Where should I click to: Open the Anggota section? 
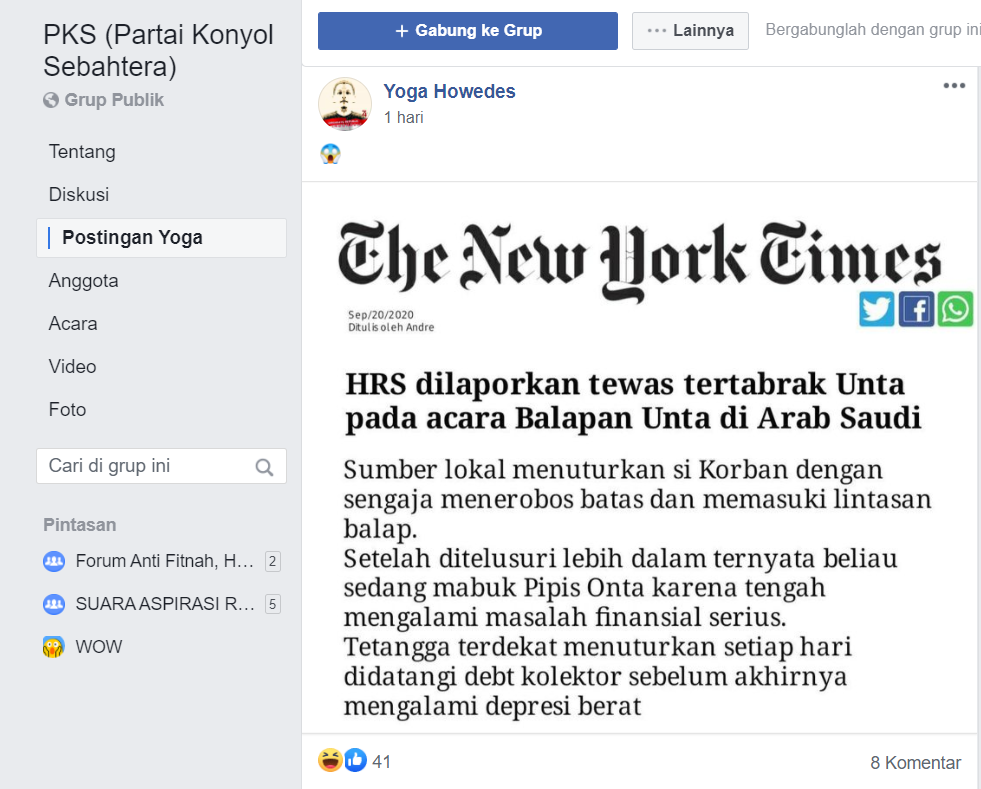pos(83,281)
